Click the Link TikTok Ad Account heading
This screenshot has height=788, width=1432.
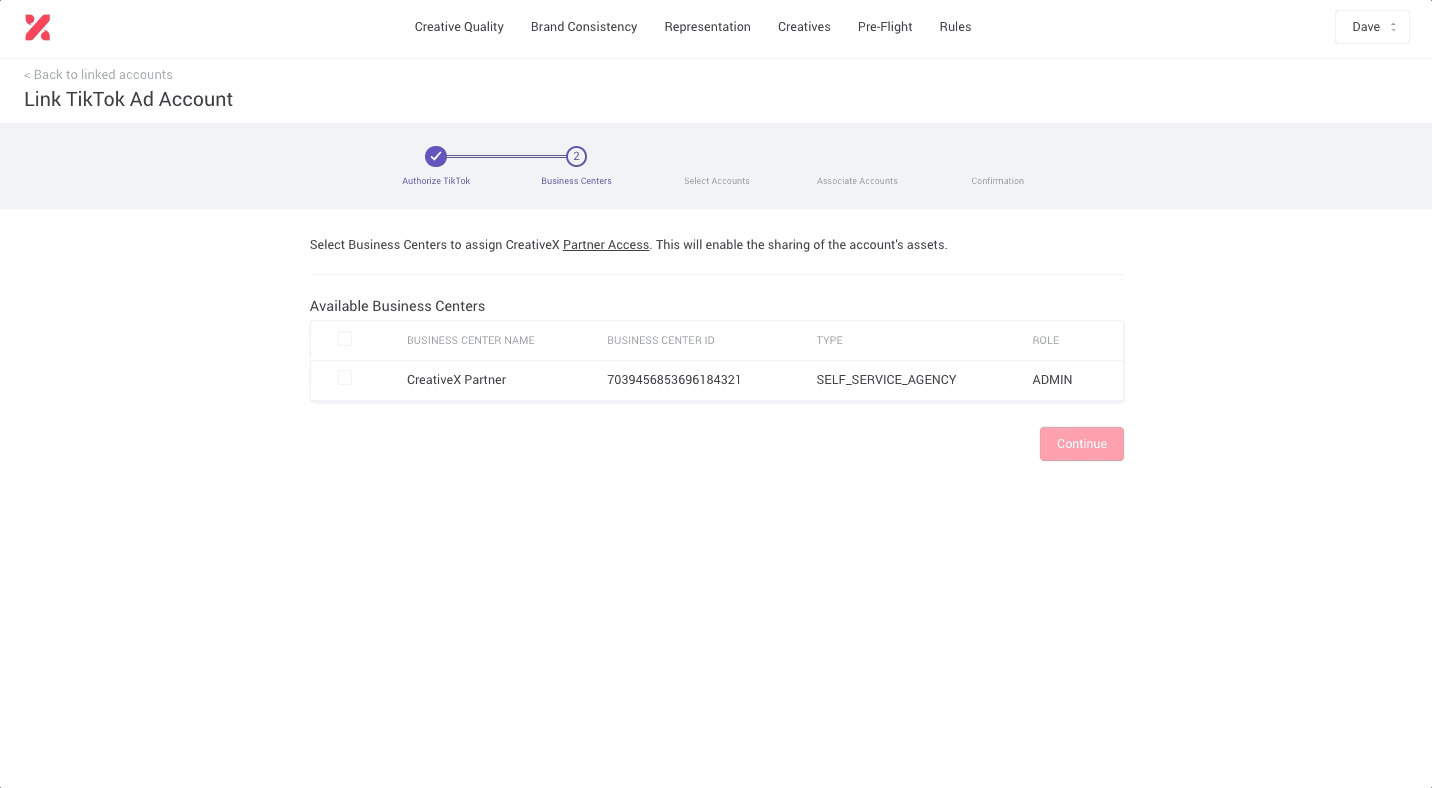tap(128, 99)
